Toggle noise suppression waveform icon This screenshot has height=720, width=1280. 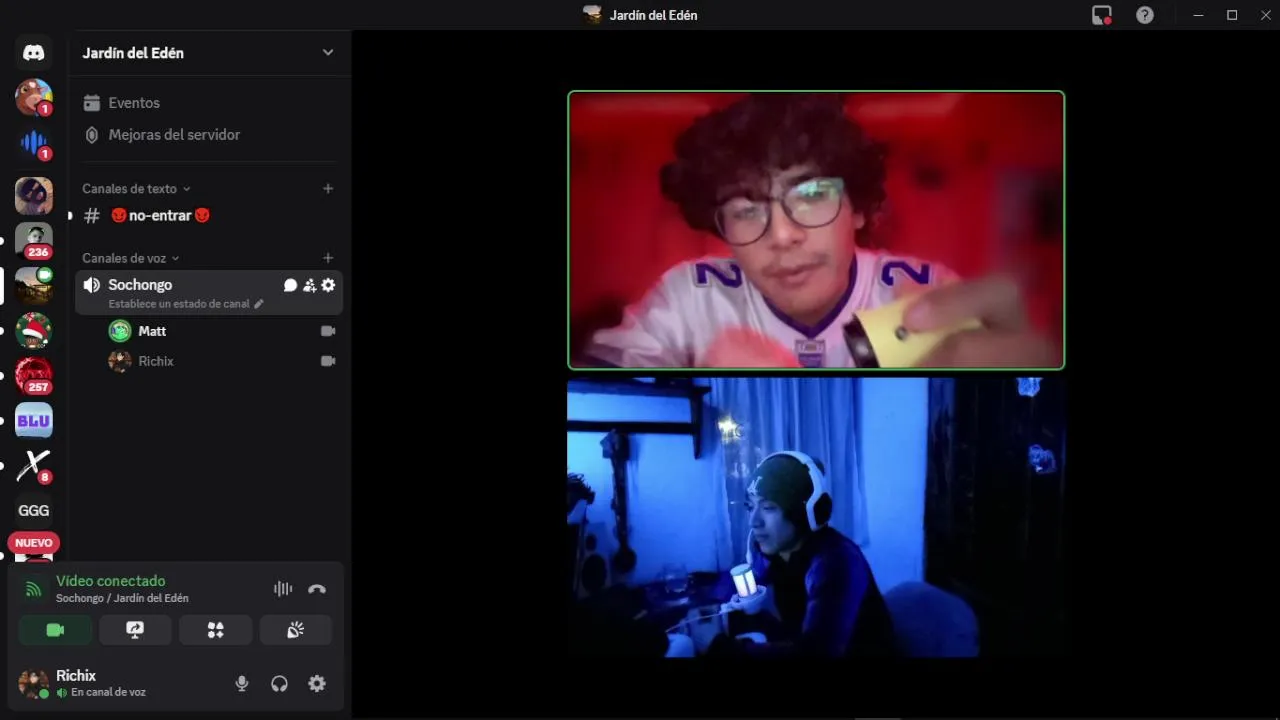(283, 589)
